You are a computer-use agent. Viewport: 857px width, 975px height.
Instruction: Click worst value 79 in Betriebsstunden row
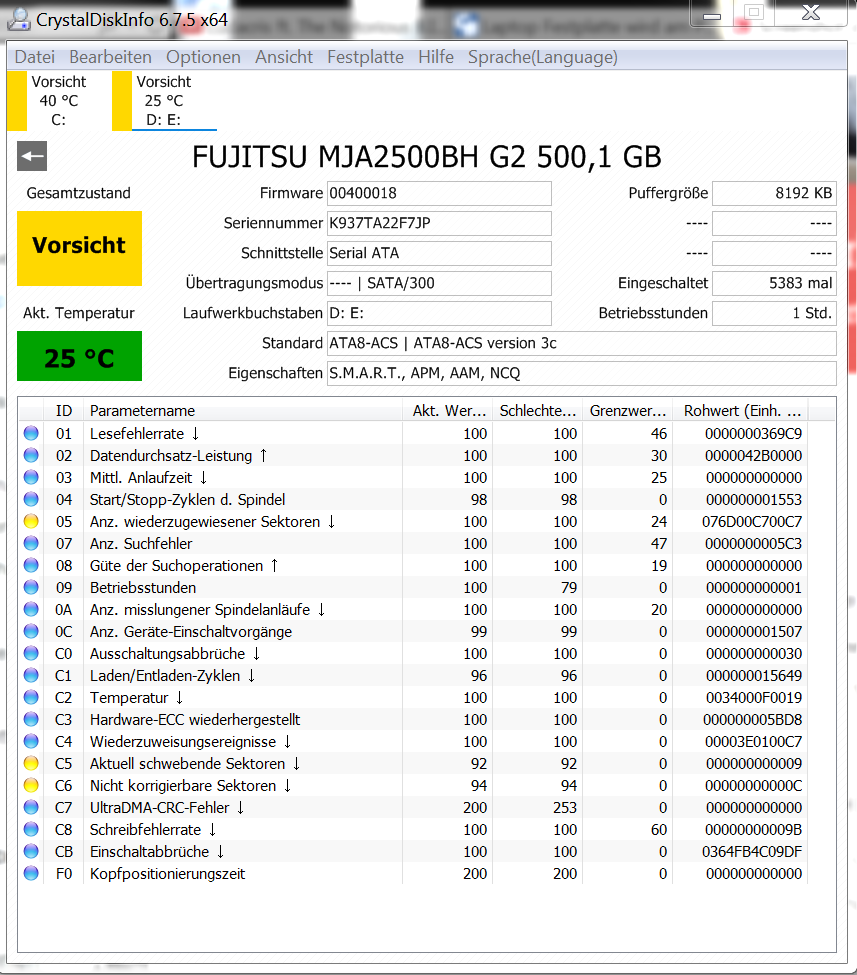(x=568, y=588)
